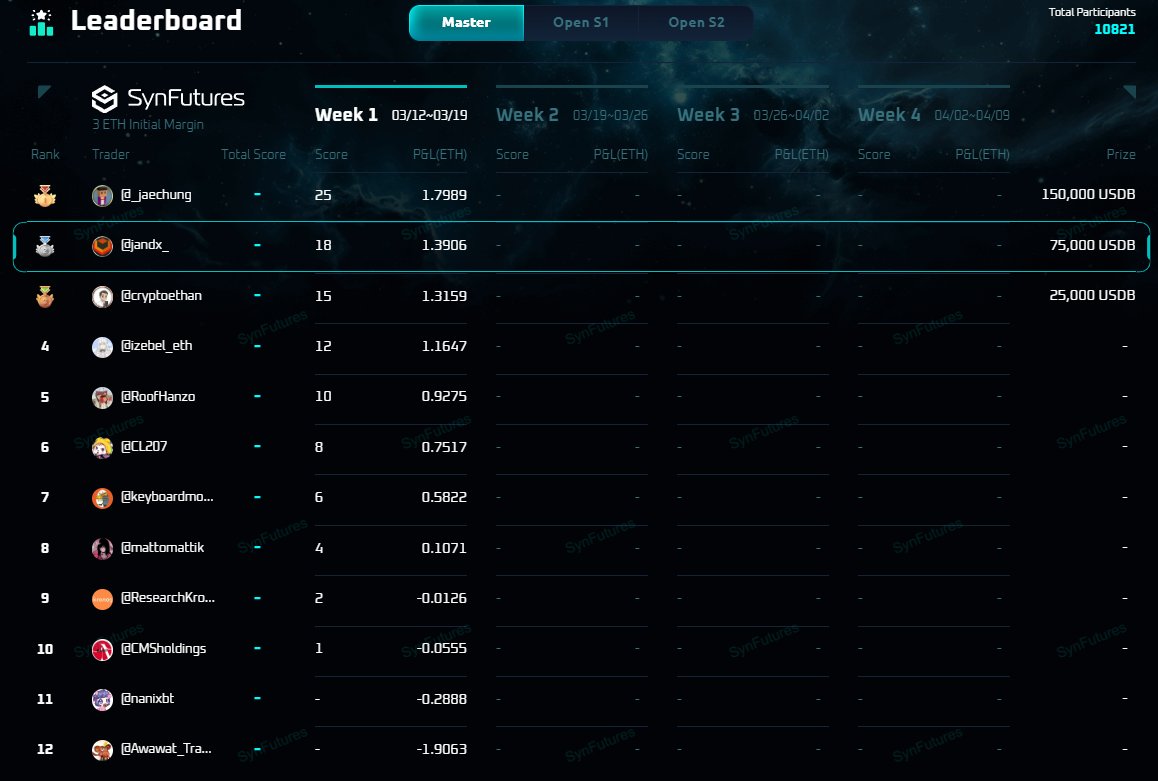Image resolution: width=1158 pixels, height=781 pixels.
Task: Open trader @nanixbt profile link
Action: pyautogui.click(x=148, y=698)
